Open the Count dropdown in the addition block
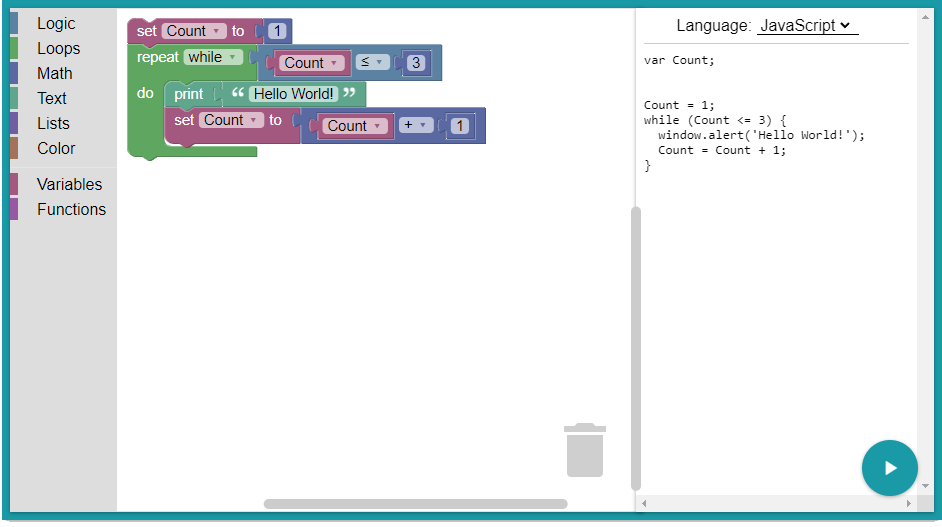Viewport: 942px width, 527px height. pyautogui.click(x=355, y=126)
